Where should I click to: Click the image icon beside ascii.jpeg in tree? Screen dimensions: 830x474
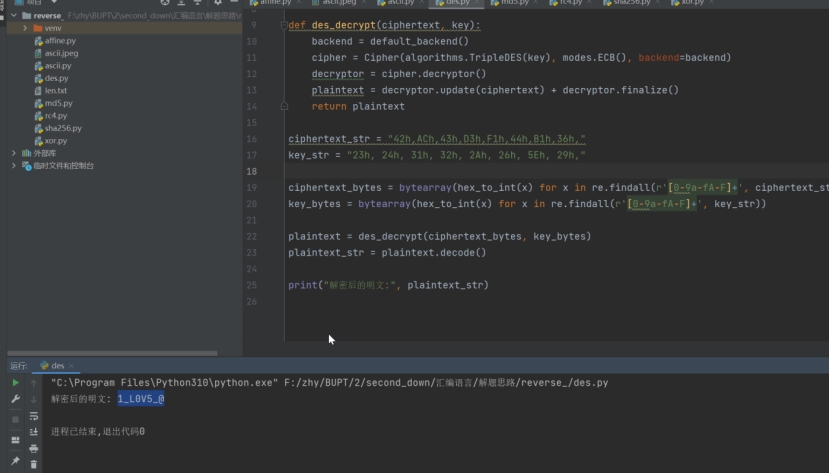tap(38, 53)
